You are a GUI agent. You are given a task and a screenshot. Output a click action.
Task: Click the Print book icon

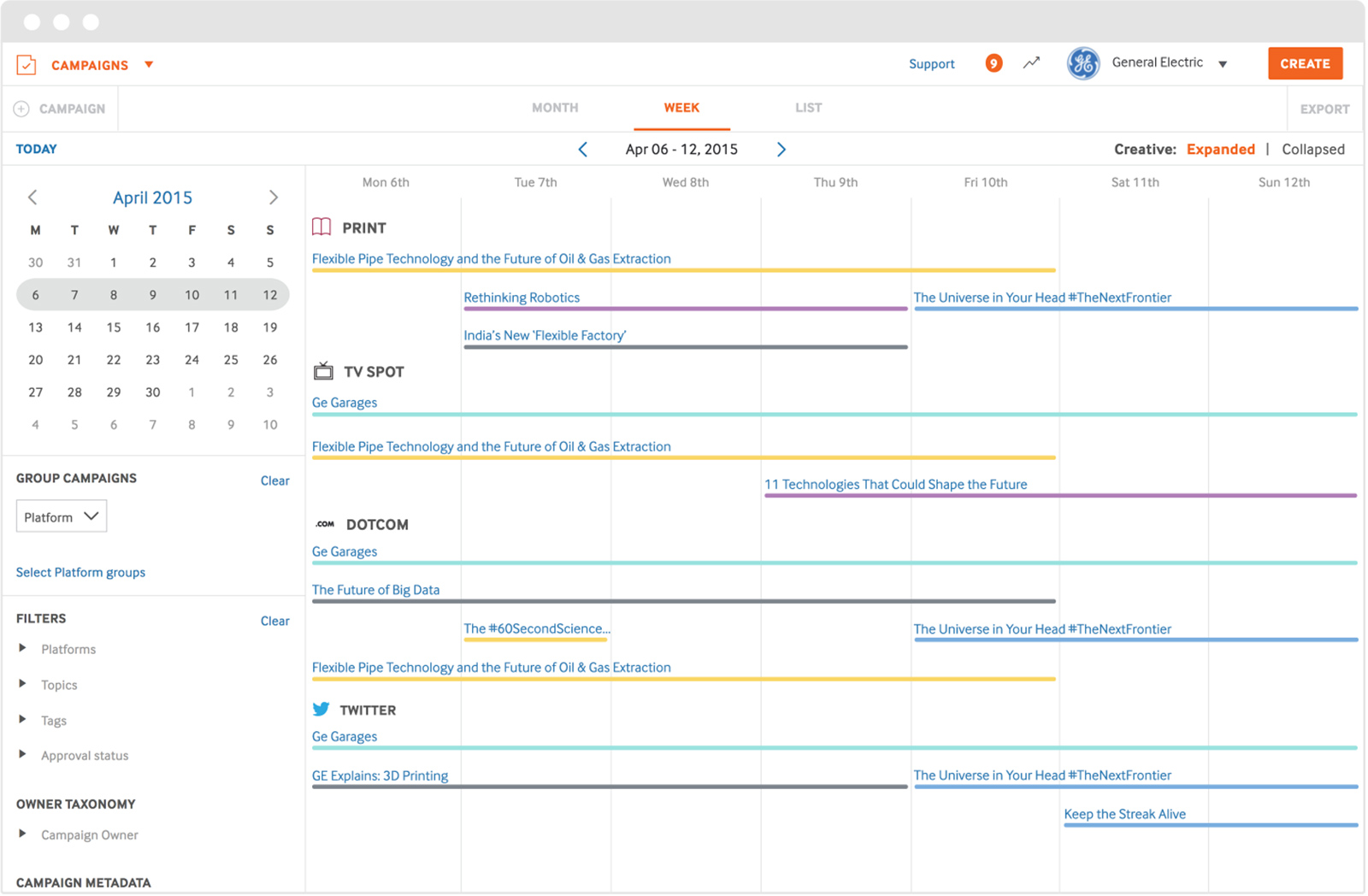coord(321,227)
